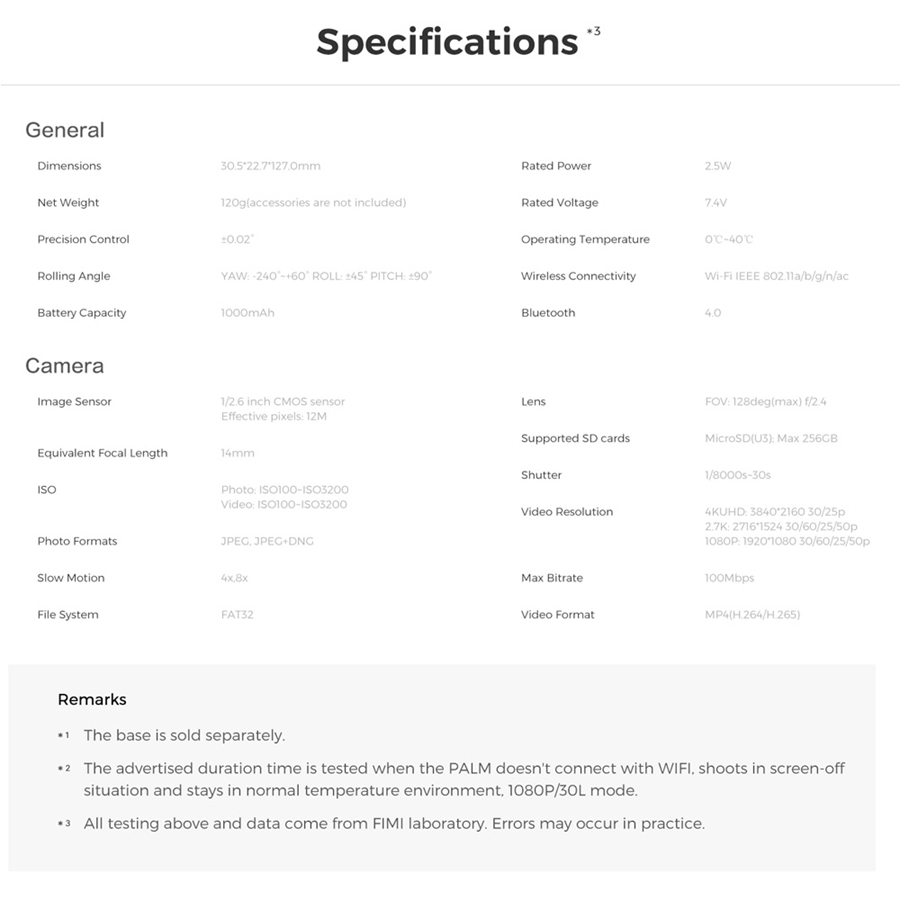The height and width of the screenshot is (900, 900).
Task: Click the Video Resolution label
Action: [x=567, y=512]
